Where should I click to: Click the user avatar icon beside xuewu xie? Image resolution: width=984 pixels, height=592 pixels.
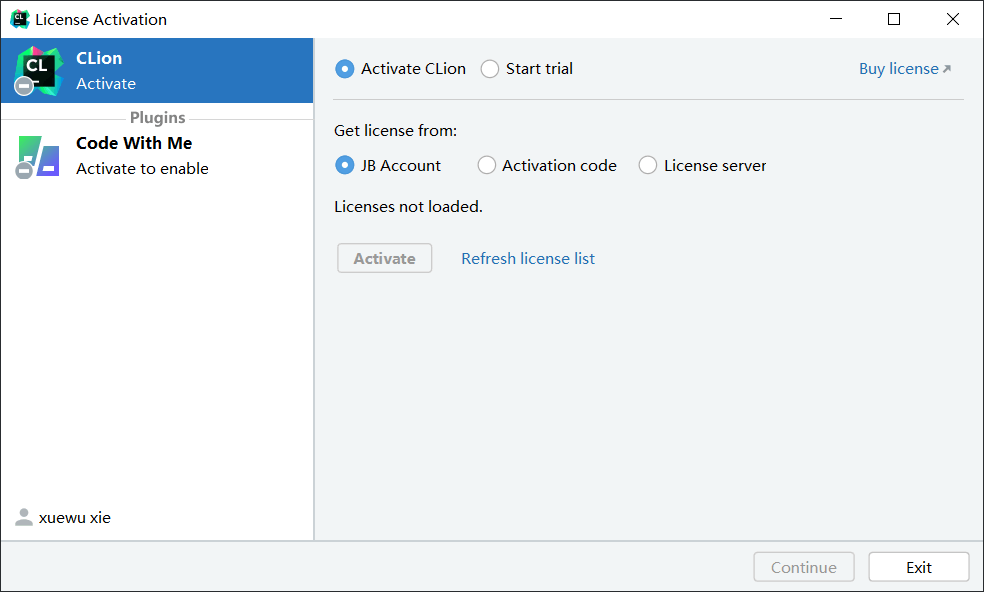click(x=24, y=517)
